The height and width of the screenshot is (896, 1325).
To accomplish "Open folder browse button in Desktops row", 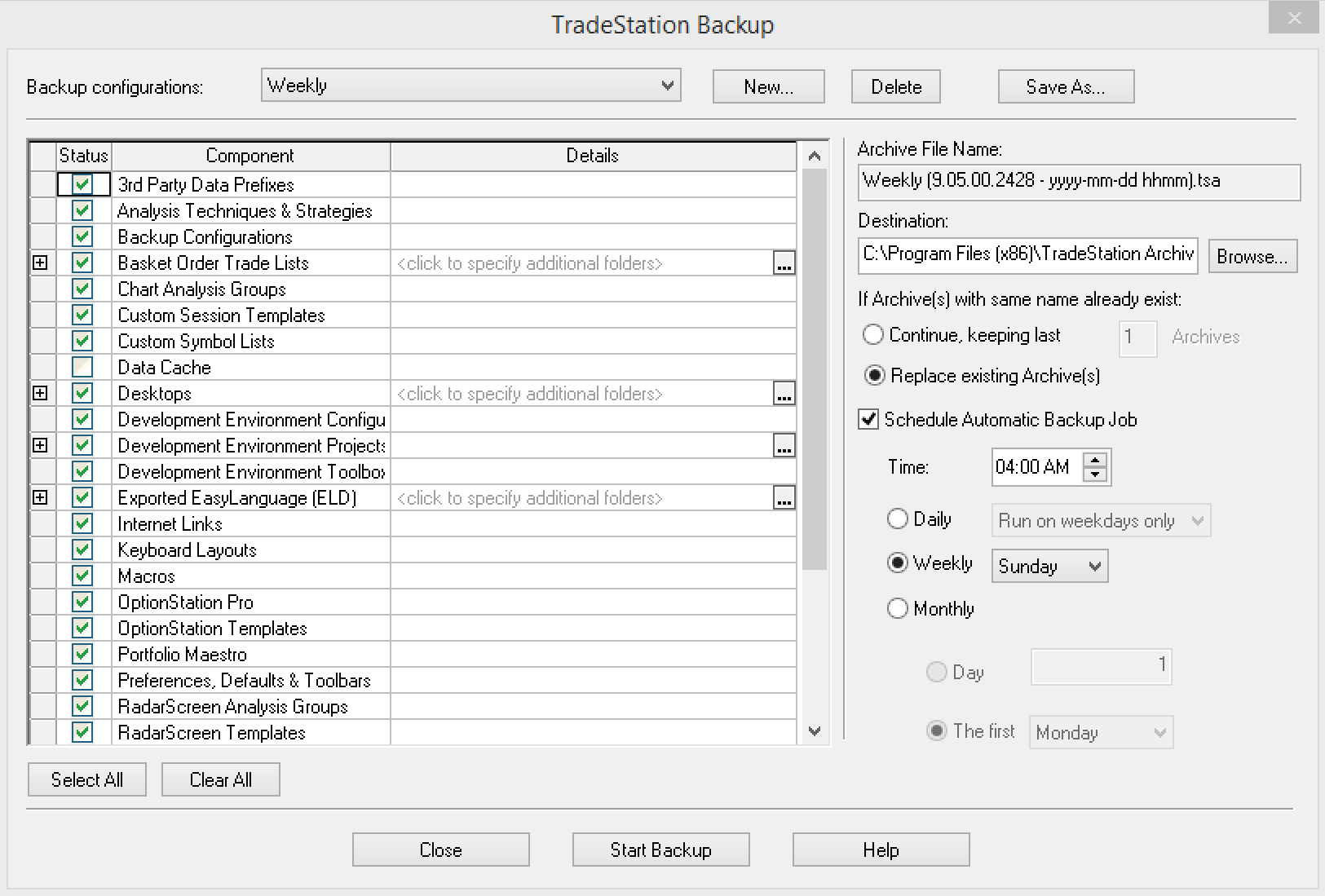I will (x=784, y=394).
